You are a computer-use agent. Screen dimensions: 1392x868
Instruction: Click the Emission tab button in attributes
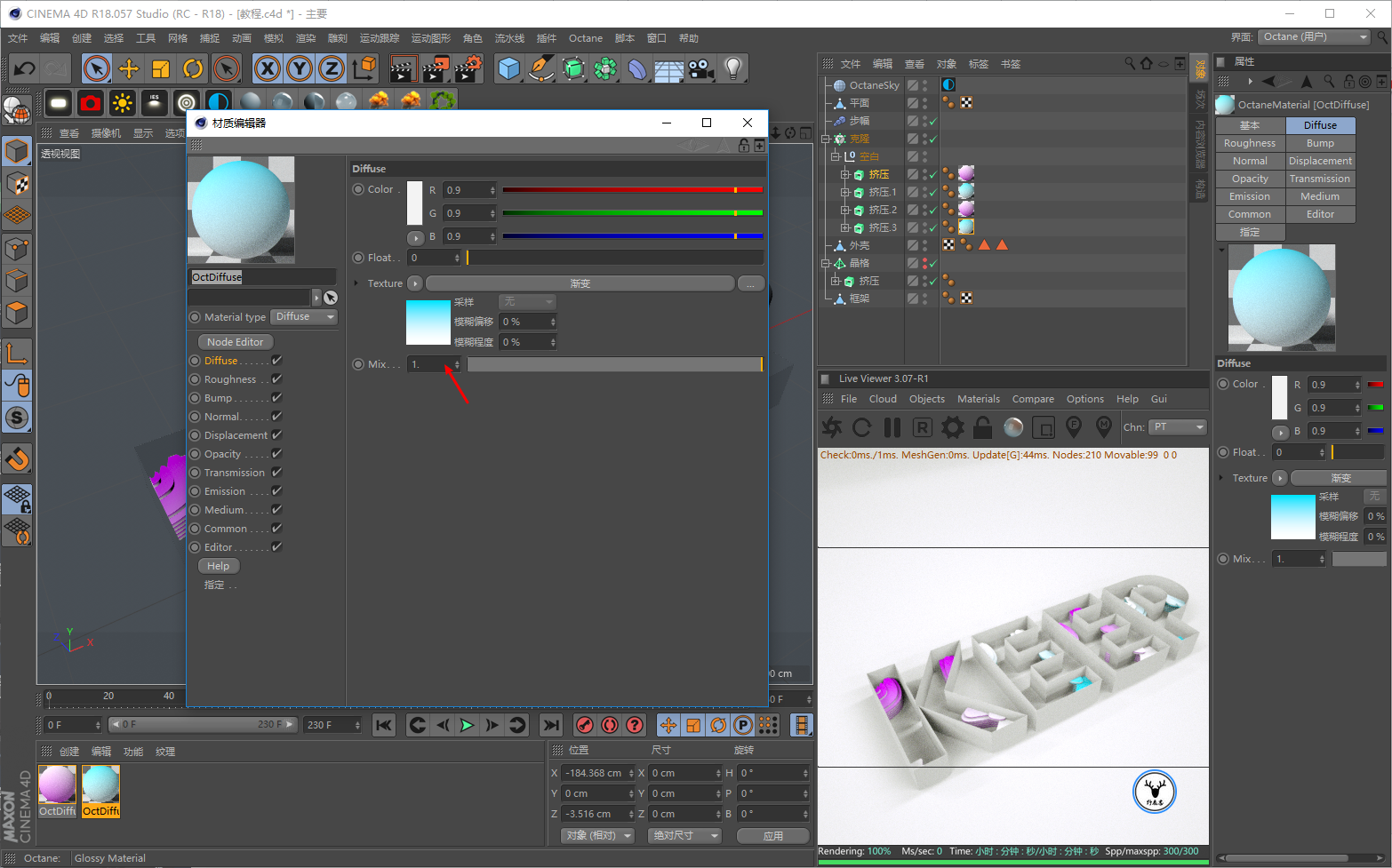pos(1250,196)
